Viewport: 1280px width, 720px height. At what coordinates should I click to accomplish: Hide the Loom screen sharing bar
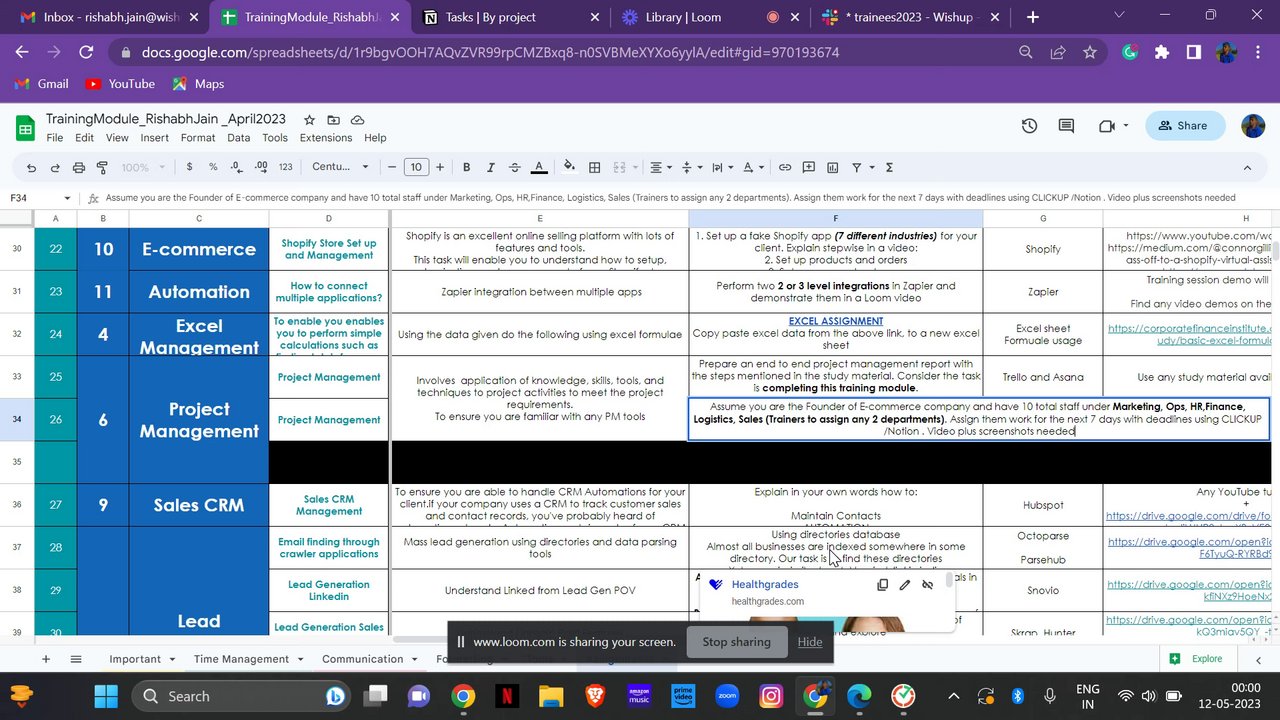[810, 642]
